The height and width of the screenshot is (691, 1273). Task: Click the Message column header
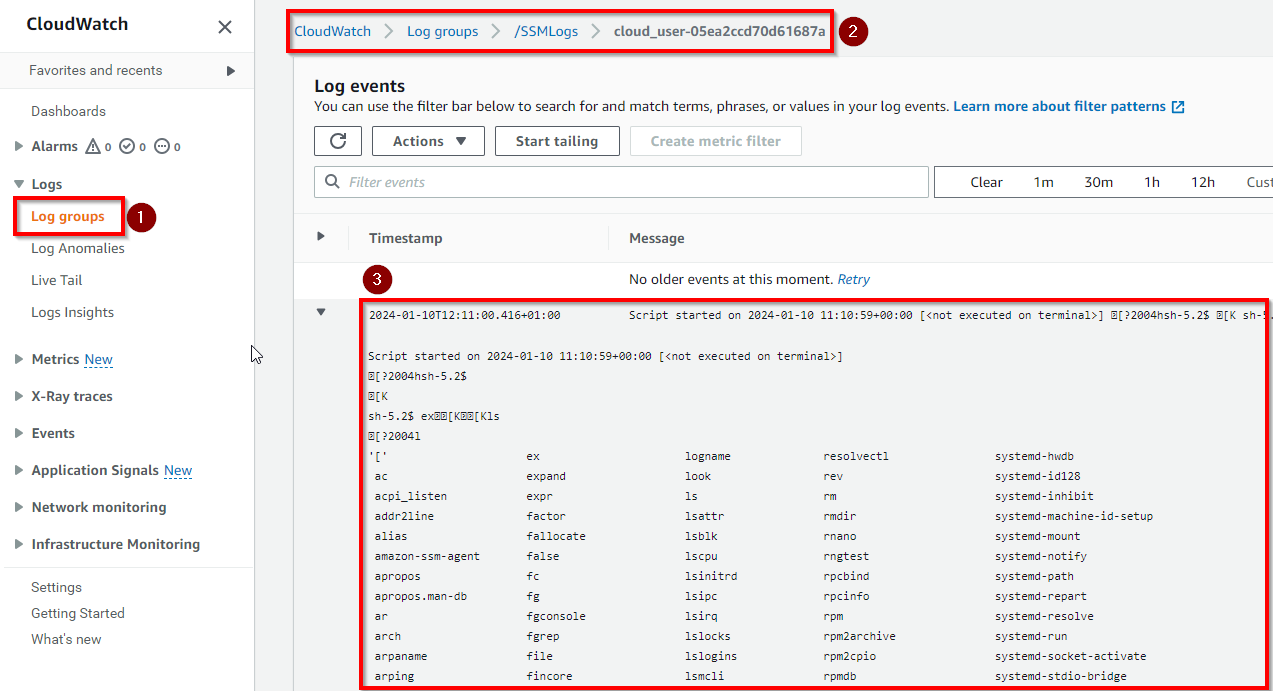[657, 238]
